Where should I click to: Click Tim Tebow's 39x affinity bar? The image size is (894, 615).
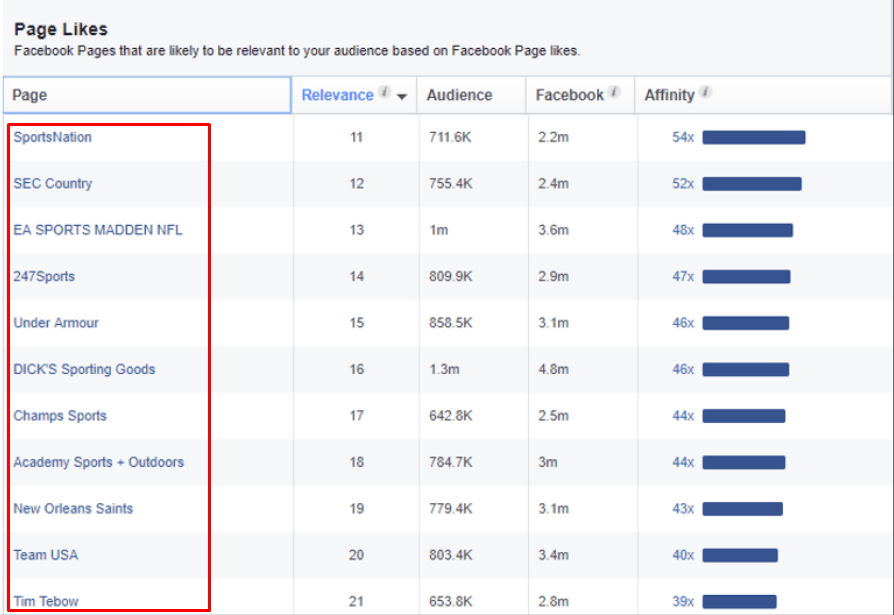coord(739,601)
